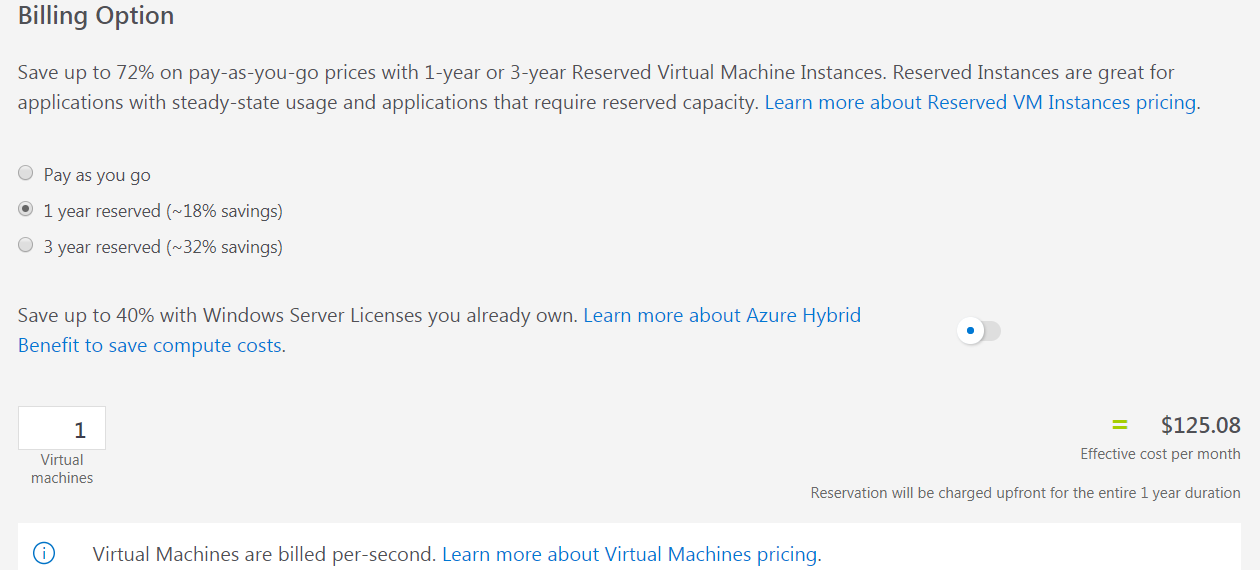Click the Virtual Machines billed per-second text
The image size is (1260, 570).
265,554
